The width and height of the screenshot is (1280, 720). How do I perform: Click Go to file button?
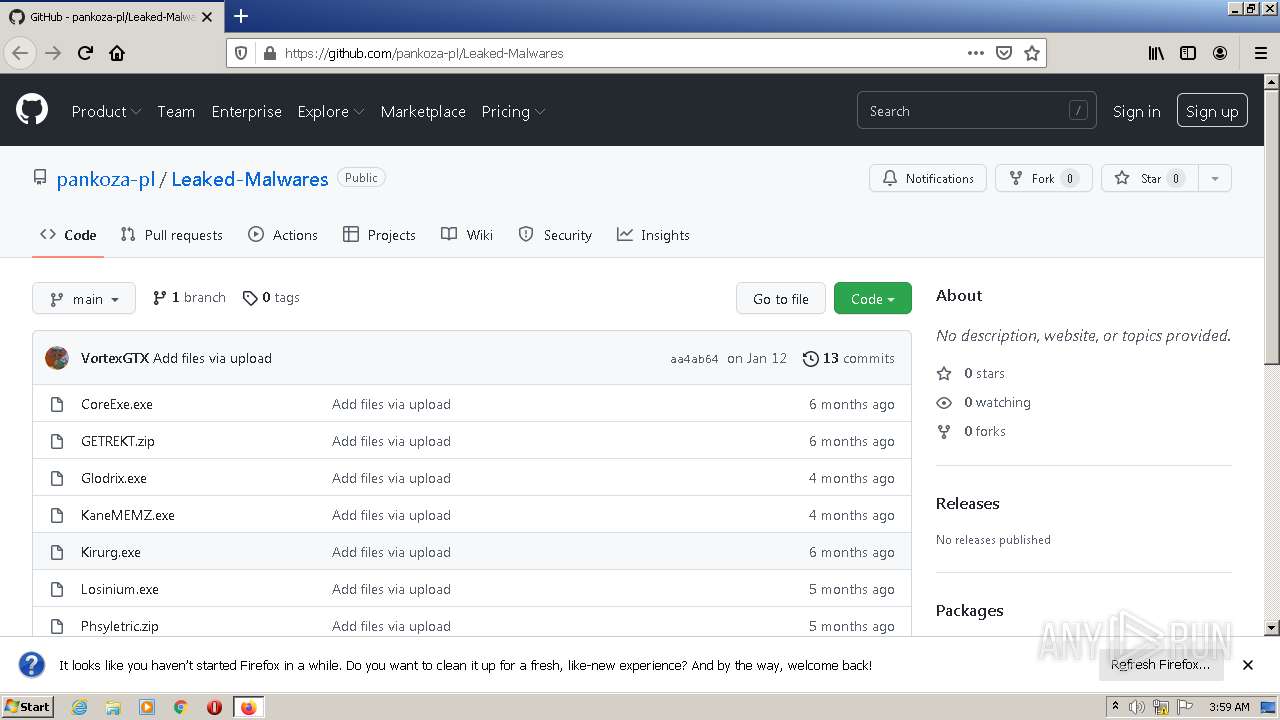click(x=781, y=298)
